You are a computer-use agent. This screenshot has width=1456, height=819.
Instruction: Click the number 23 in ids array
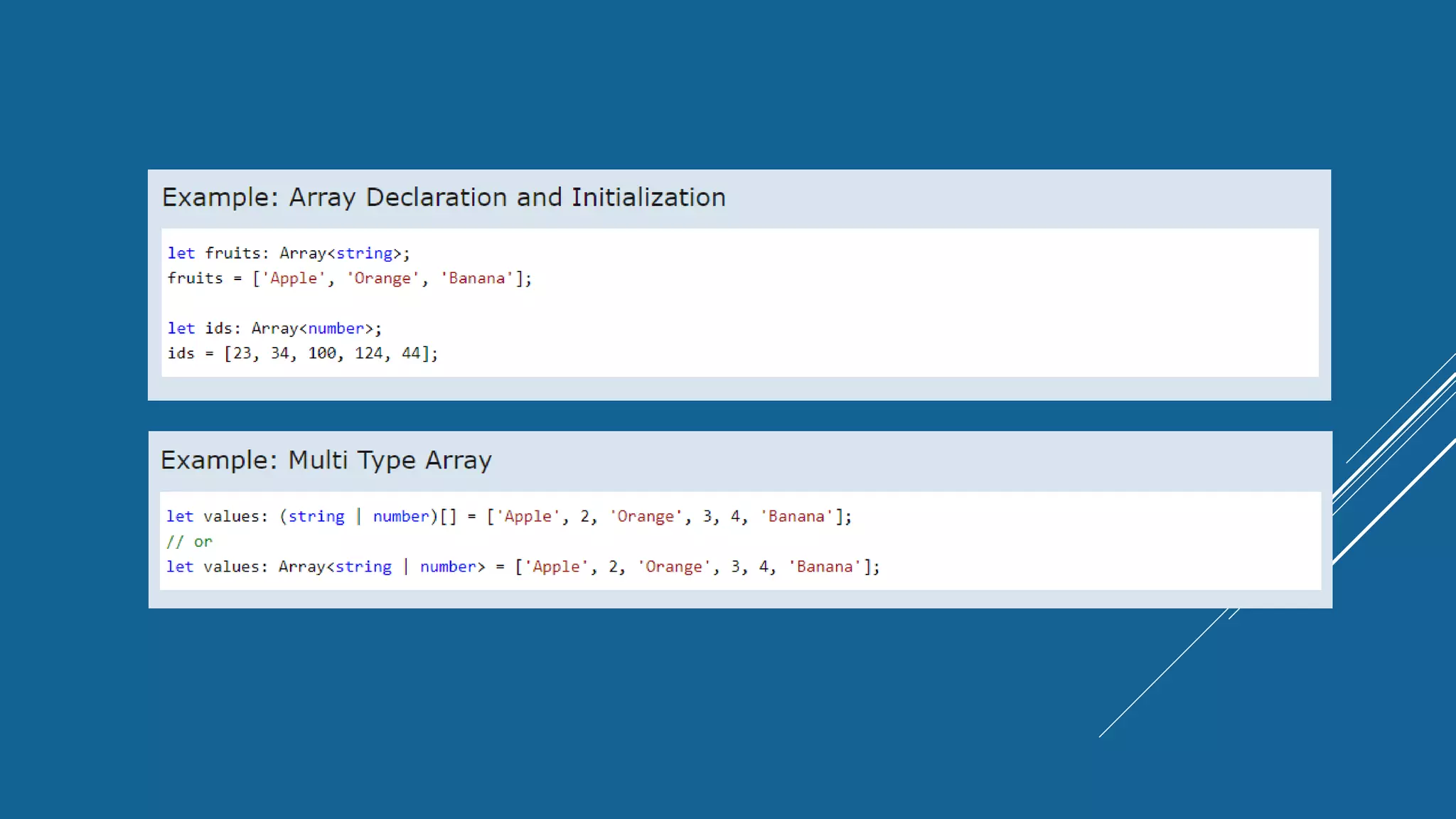pyautogui.click(x=242, y=353)
